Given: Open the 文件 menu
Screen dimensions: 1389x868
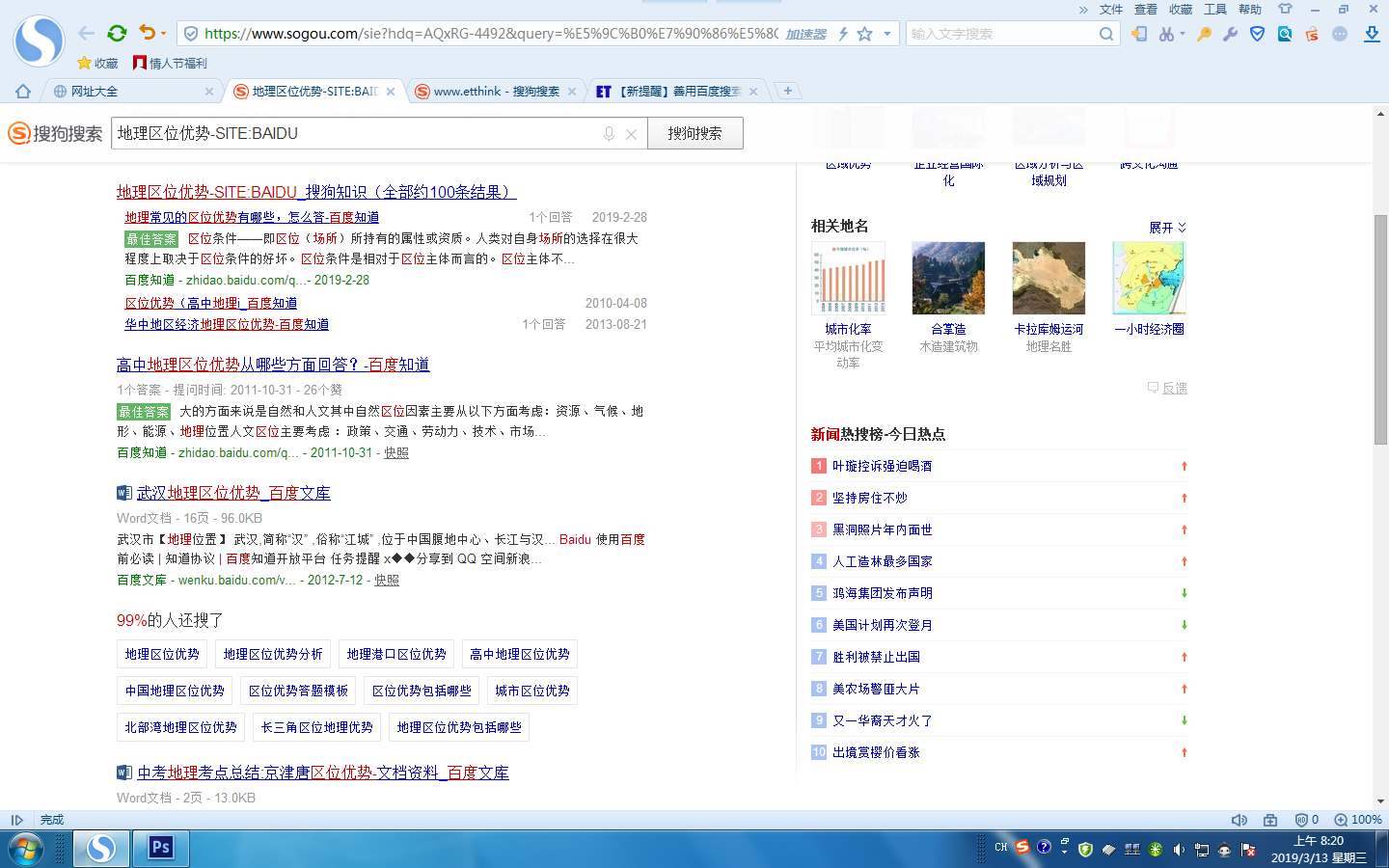Looking at the screenshot, I should coord(1111,10).
